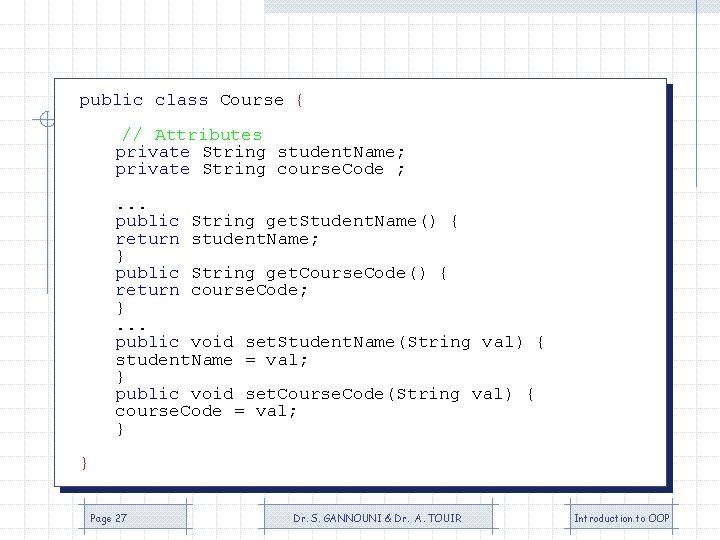Click the 'return studentName;' line
This screenshot has height=540, width=720.
[216, 239]
